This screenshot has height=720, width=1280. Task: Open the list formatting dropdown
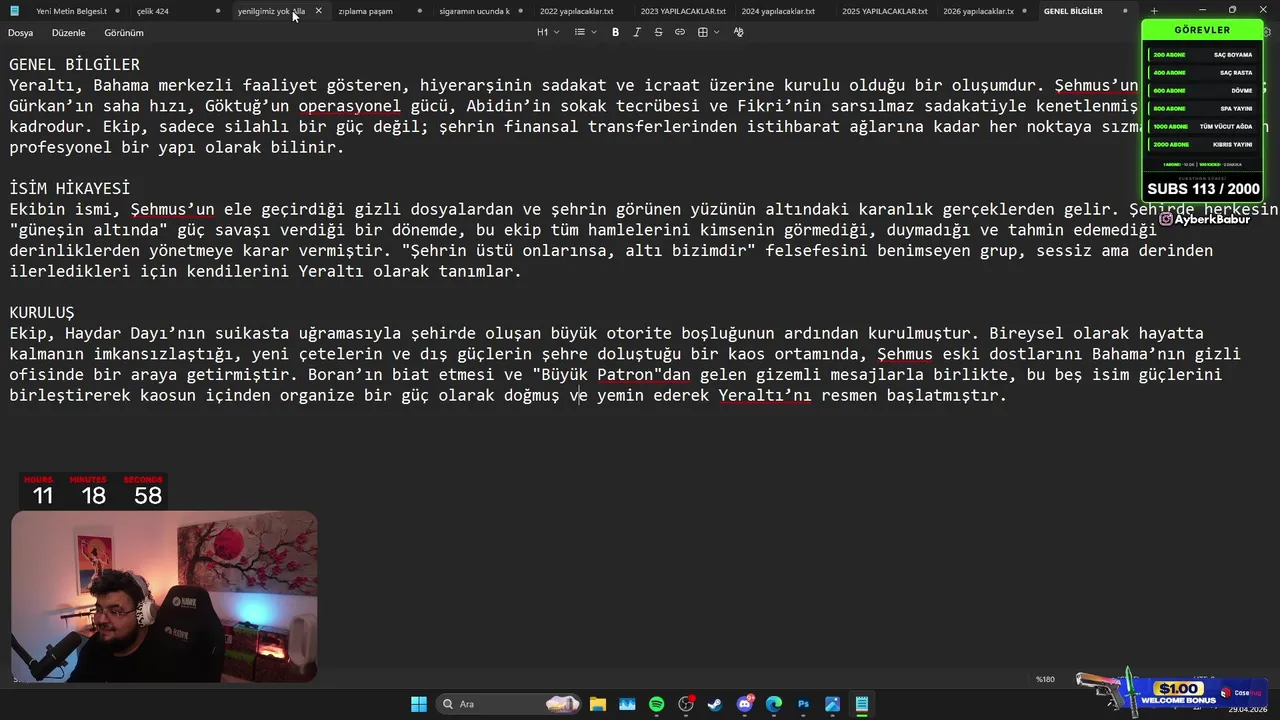[x=585, y=32]
